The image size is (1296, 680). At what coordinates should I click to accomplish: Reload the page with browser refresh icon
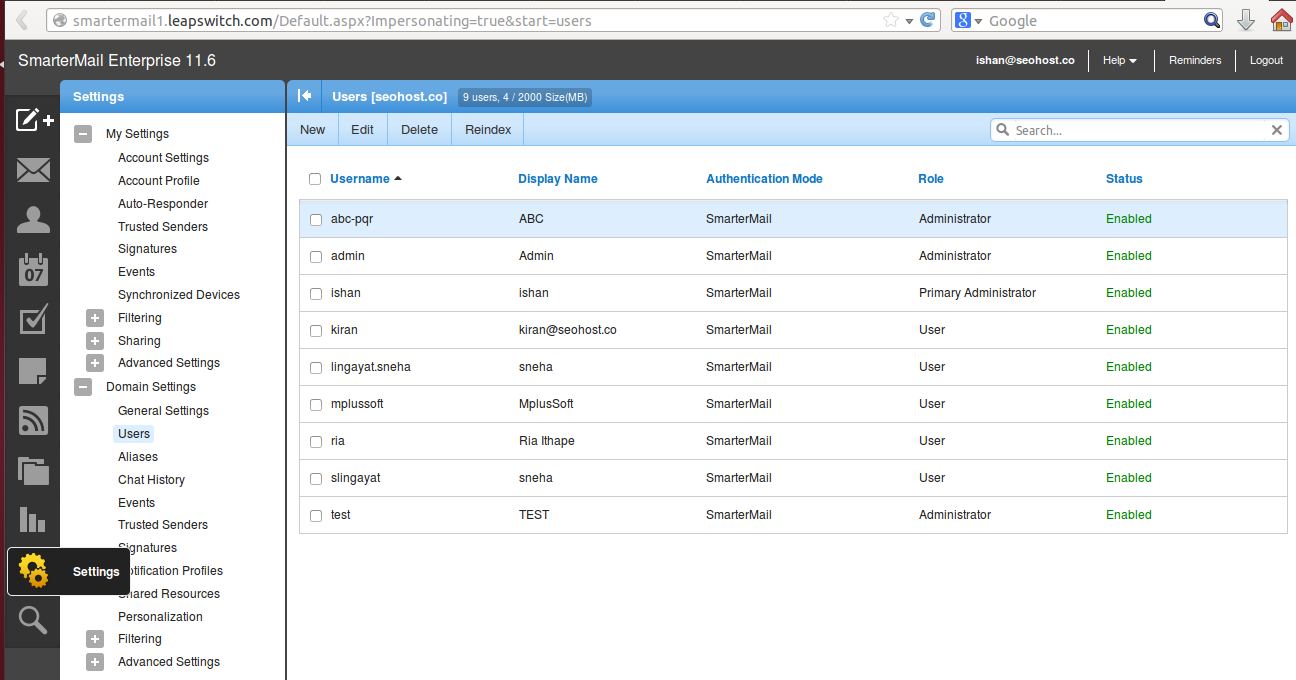click(x=928, y=20)
